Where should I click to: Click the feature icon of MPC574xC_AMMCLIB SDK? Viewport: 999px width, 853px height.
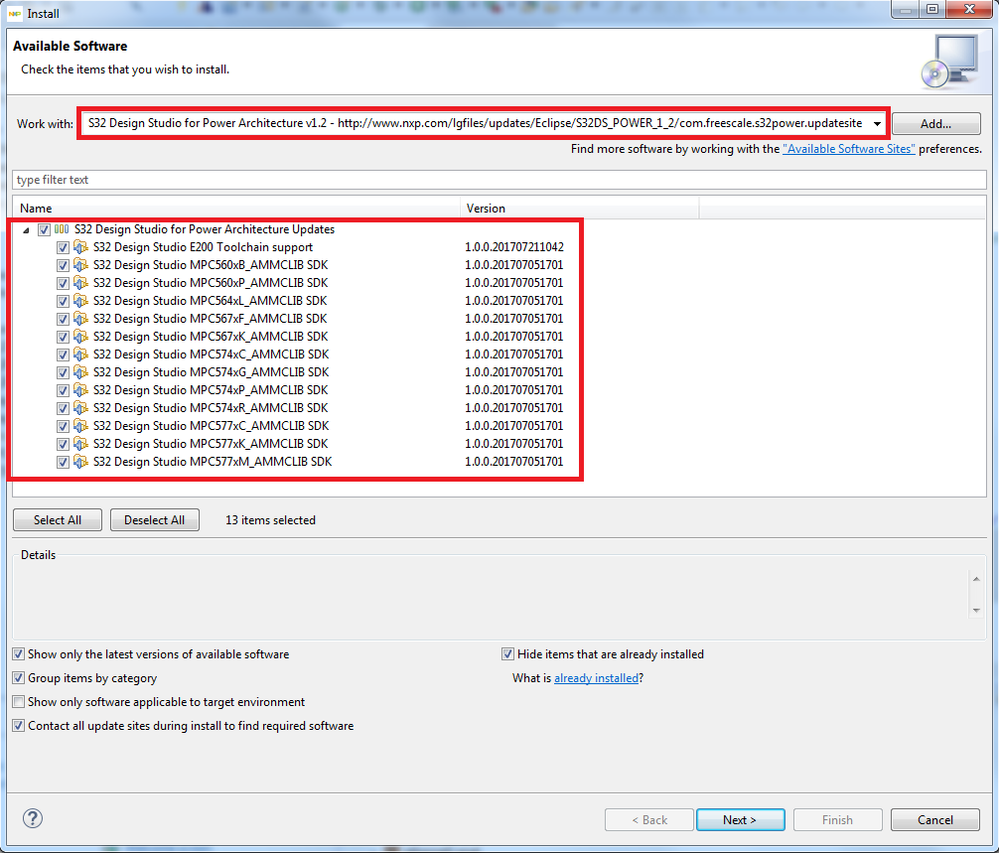pos(81,354)
